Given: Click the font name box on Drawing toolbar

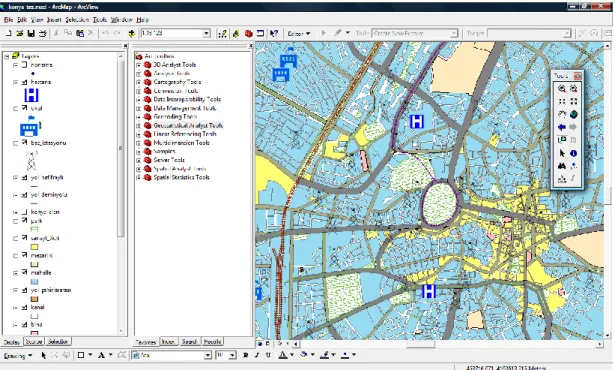Looking at the screenshot, I should [172, 355].
